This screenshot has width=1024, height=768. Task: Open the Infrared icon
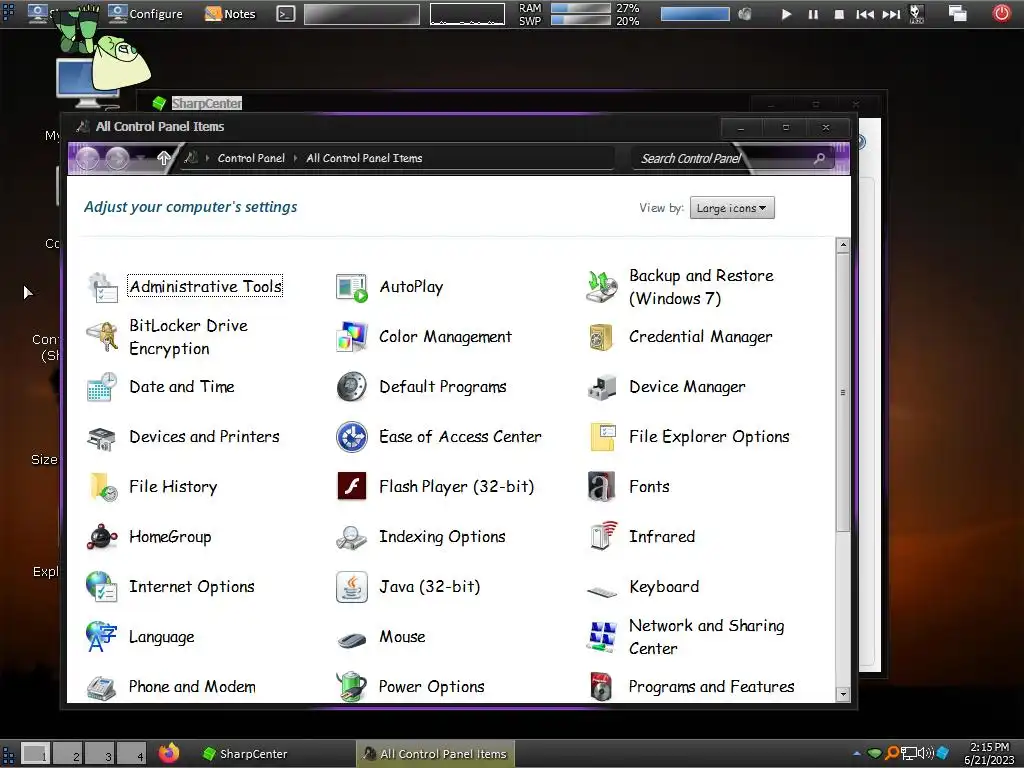point(601,537)
